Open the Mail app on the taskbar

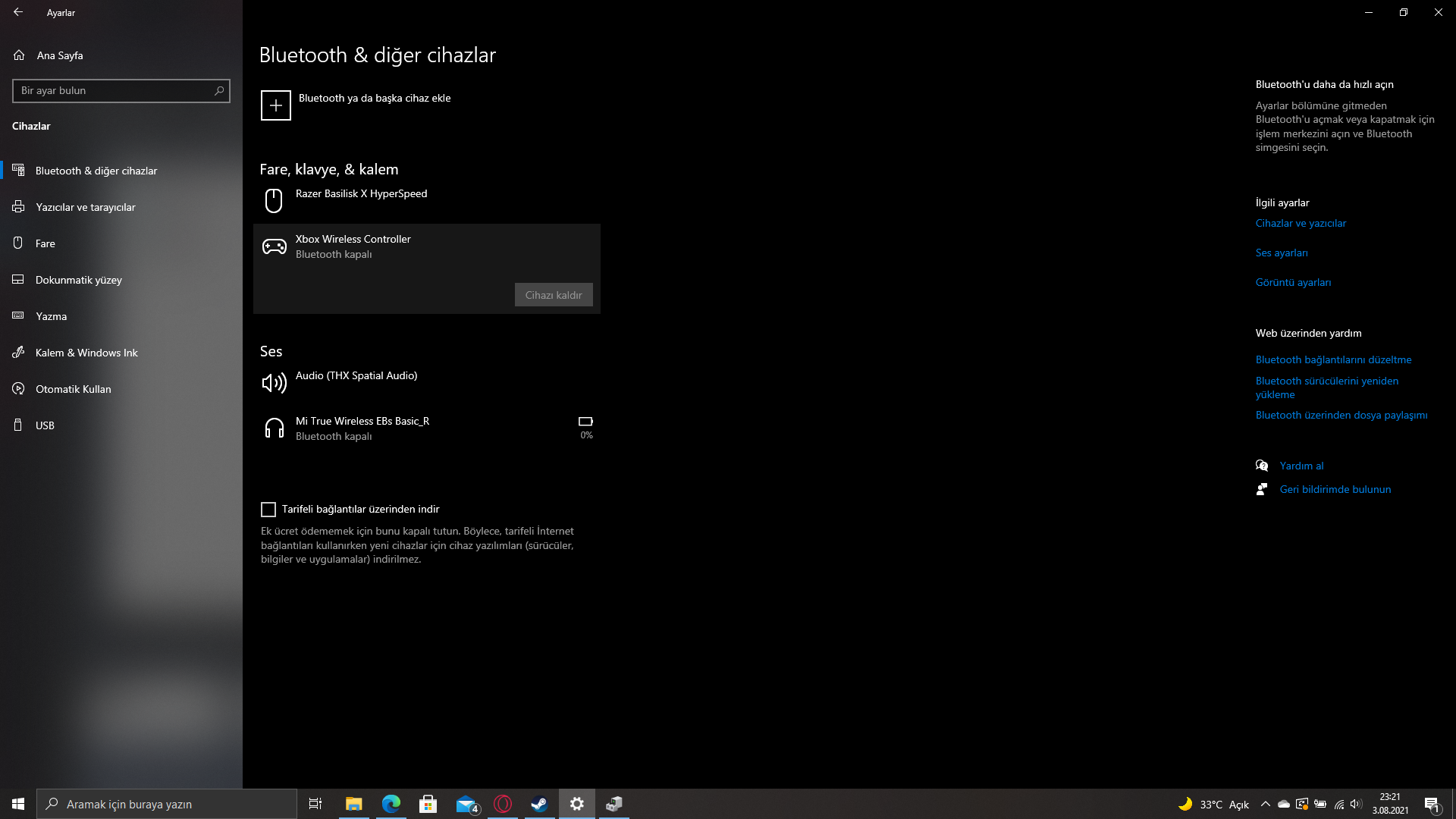click(466, 804)
